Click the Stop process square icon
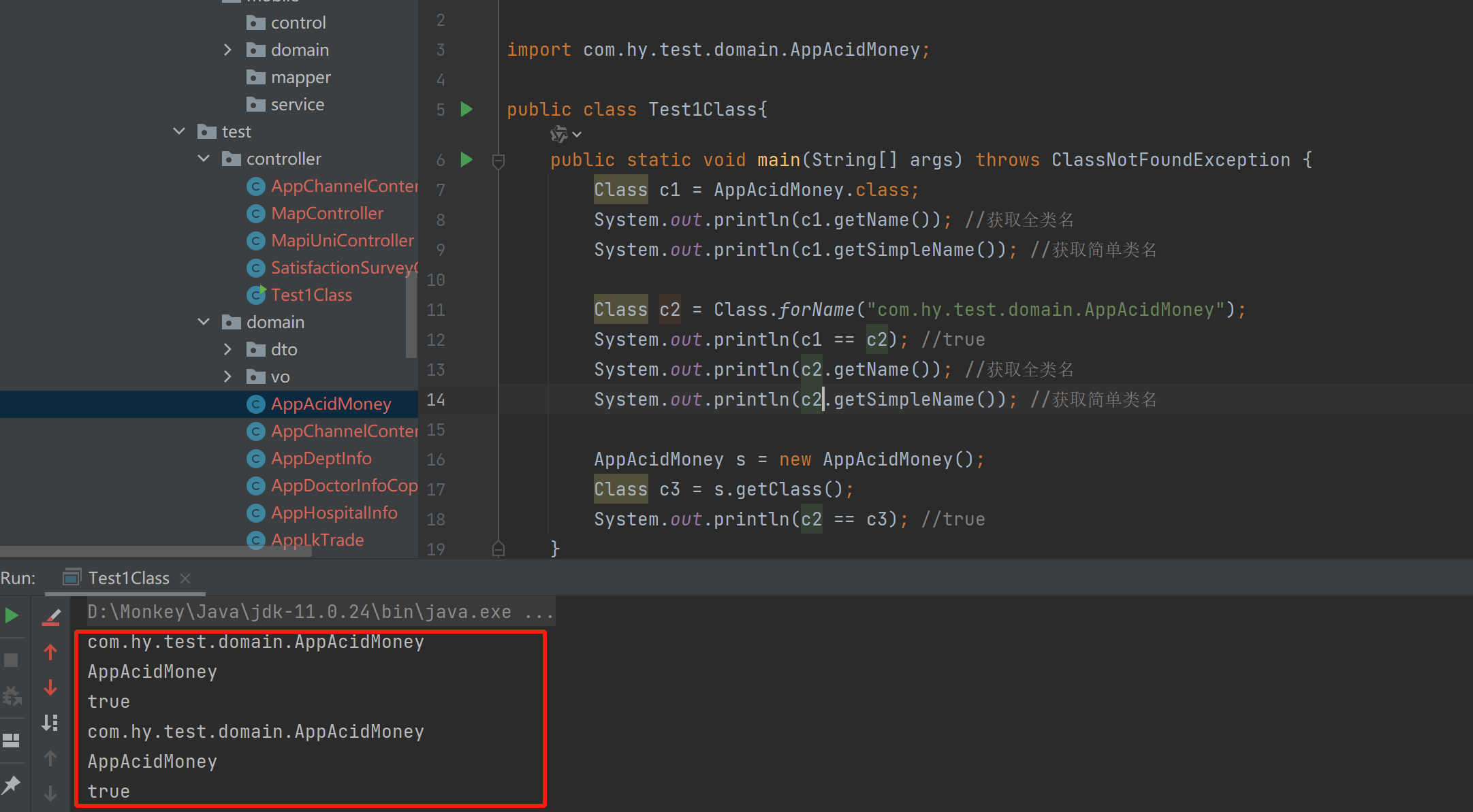The image size is (1473, 812). tap(12, 660)
